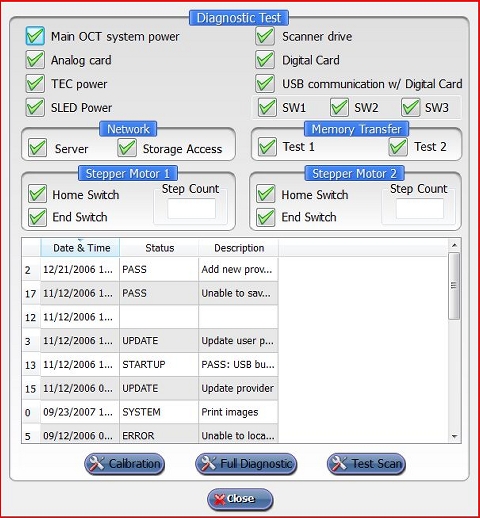
Task: Click the red X icon on Close button
Action: [220, 499]
